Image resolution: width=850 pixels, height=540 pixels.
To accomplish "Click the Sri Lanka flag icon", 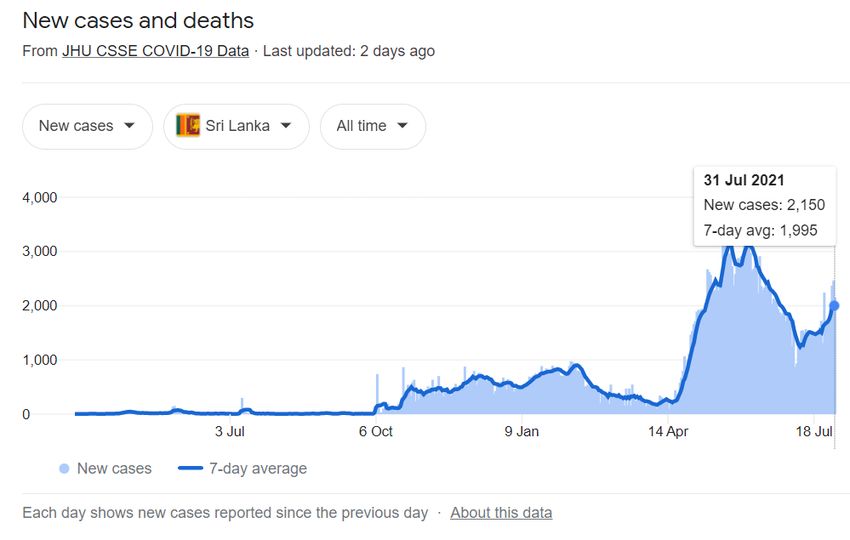I will [x=188, y=125].
